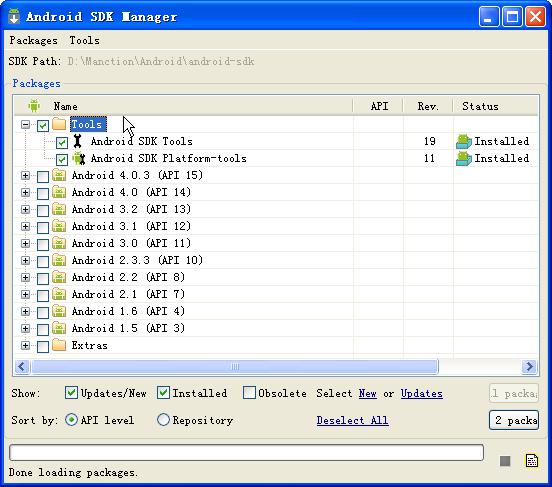This screenshot has width=552, height=487.
Task: Click the scroll right arrow of the package list
Action: tap(529, 367)
